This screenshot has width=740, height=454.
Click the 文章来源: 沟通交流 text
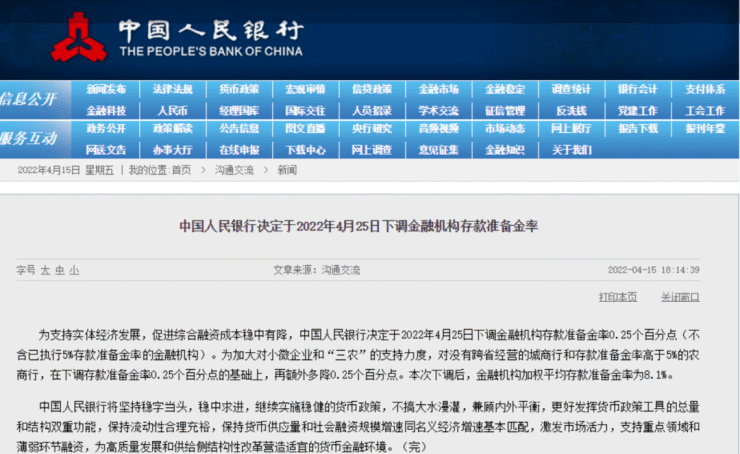(317, 270)
